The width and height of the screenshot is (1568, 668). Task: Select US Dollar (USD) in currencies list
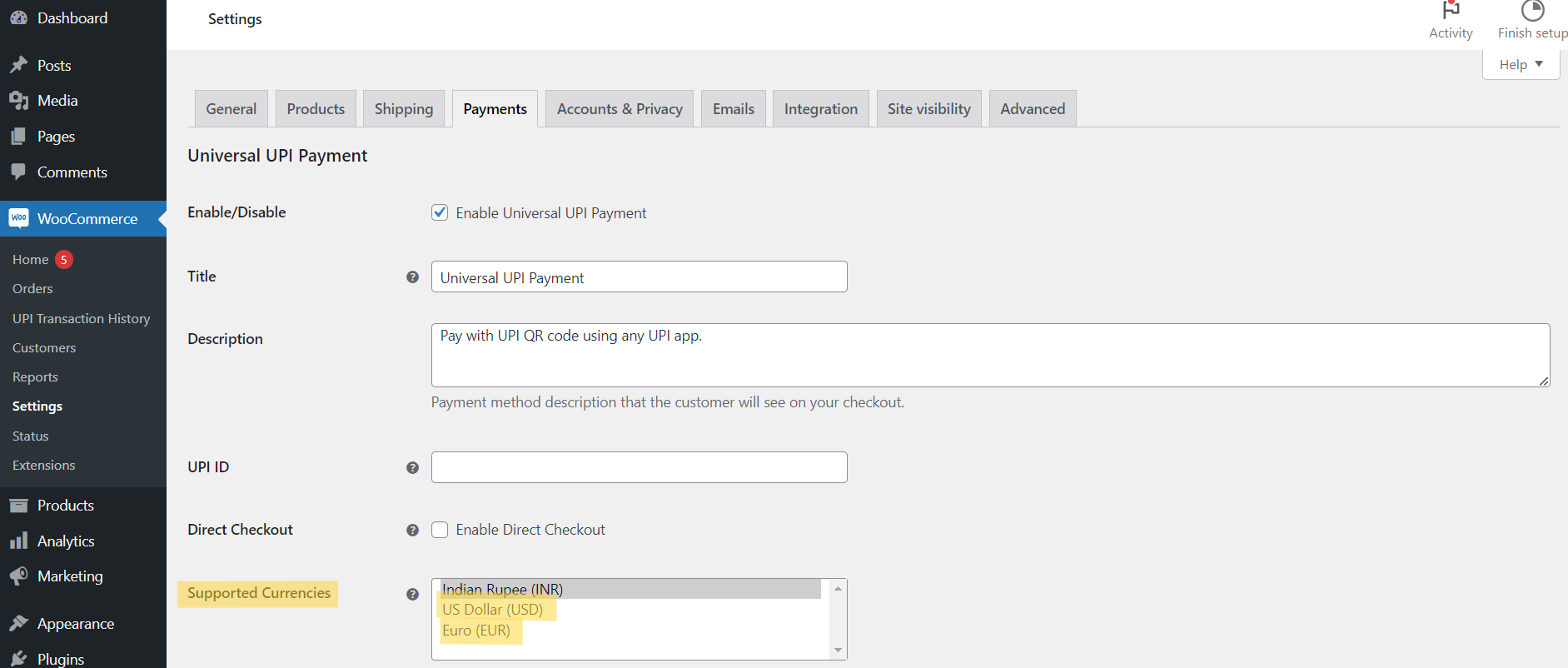point(630,610)
